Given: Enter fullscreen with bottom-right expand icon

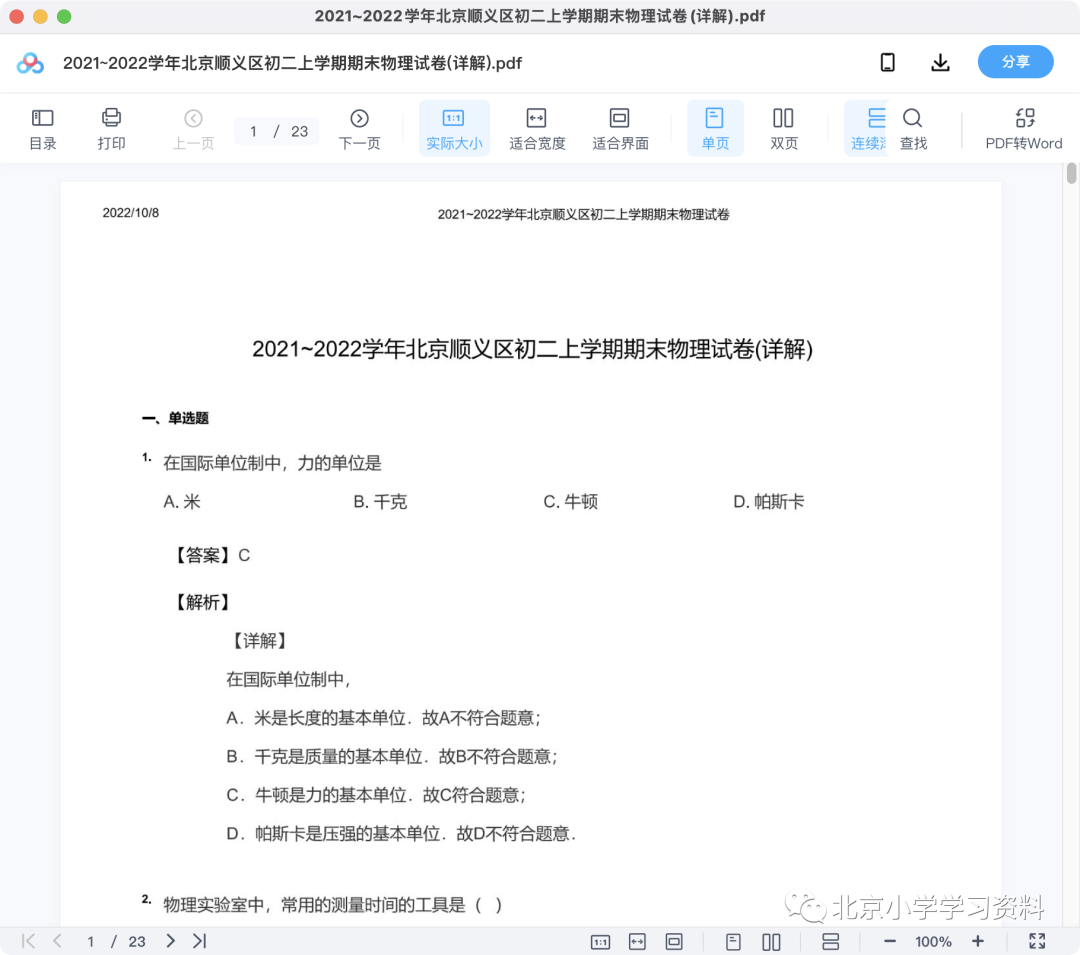Looking at the screenshot, I should 1037,941.
